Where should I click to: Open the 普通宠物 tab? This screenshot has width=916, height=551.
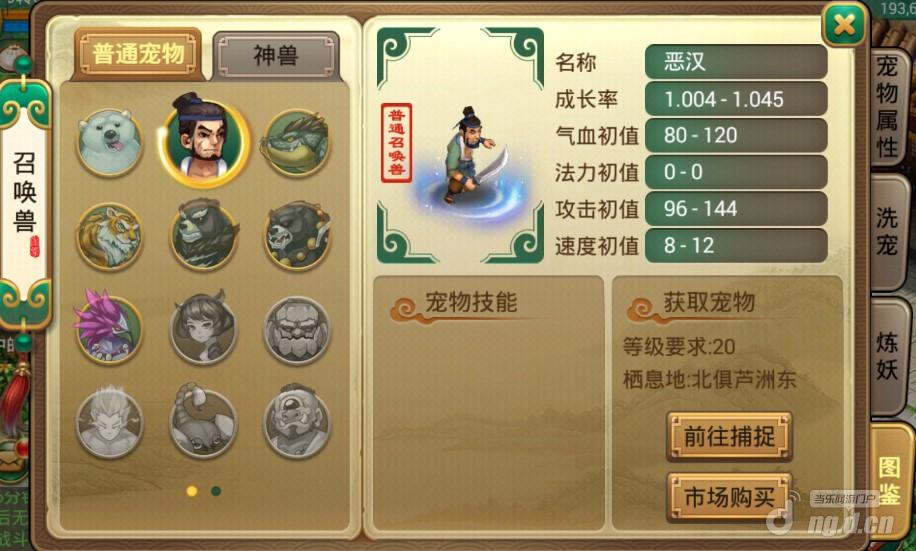click(138, 53)
